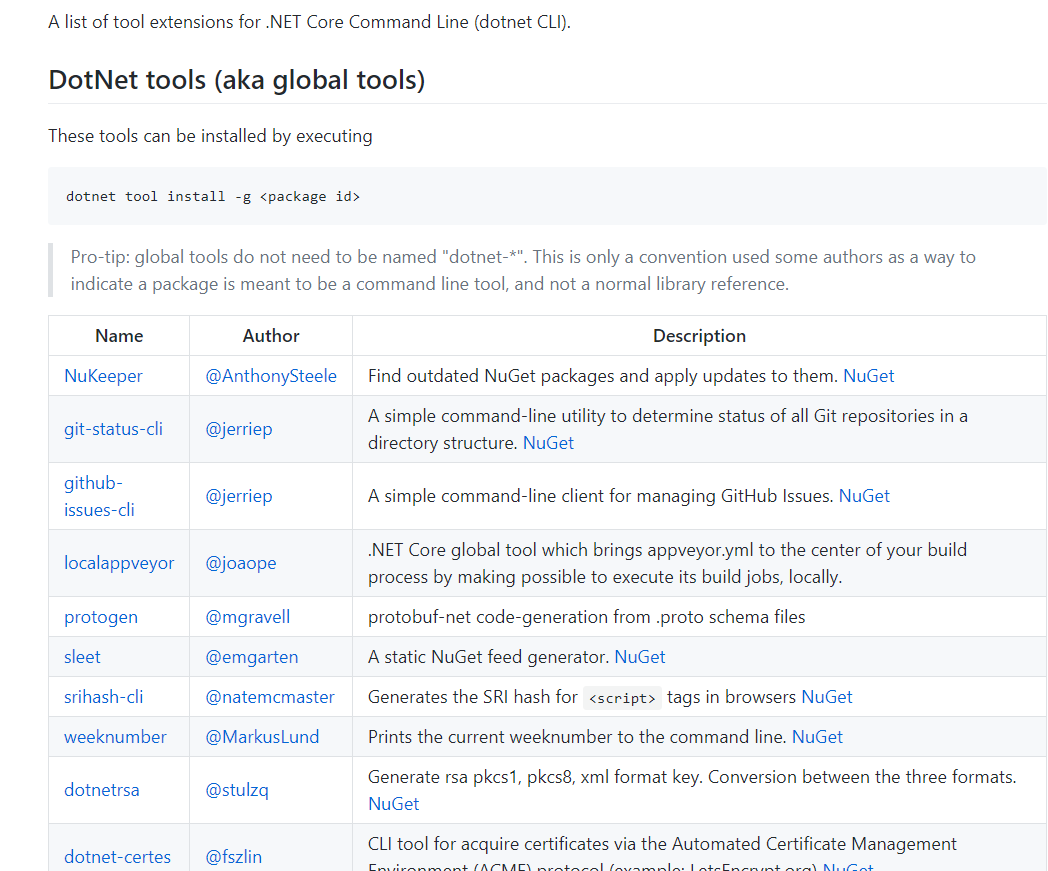Visit @stulzq author profile

coord(237,790)
